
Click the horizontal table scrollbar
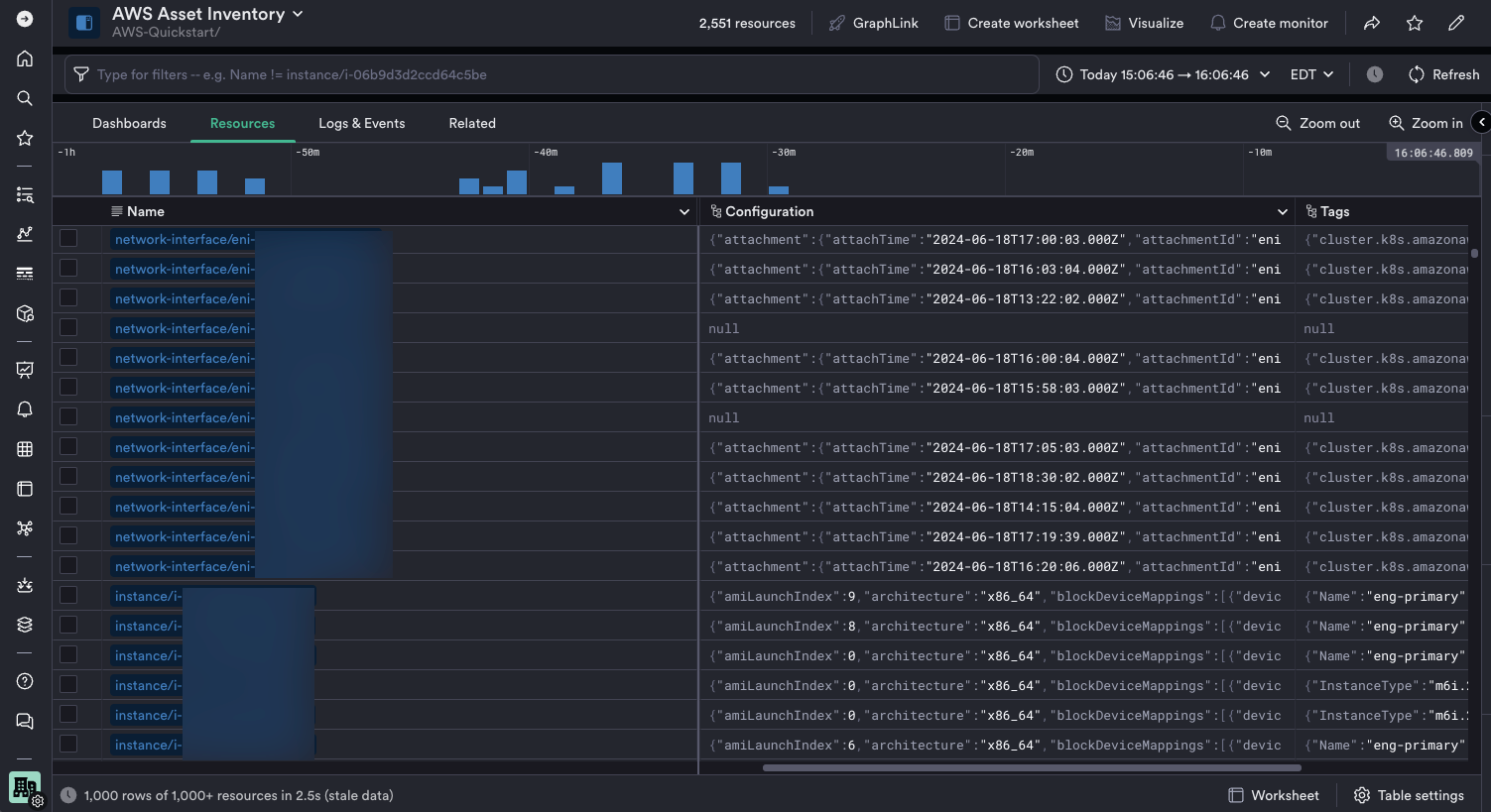click(1032, 767)
